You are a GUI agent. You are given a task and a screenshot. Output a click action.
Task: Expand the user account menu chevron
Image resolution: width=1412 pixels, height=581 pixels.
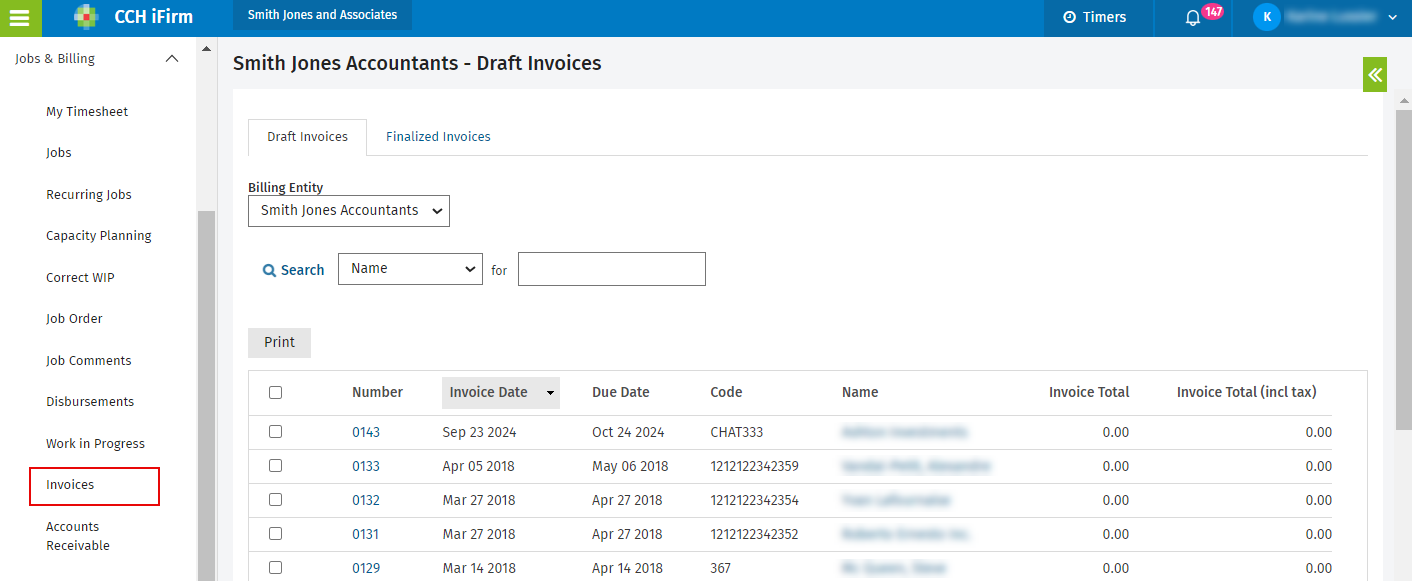pyautogui.click(x=1392, y=18)
